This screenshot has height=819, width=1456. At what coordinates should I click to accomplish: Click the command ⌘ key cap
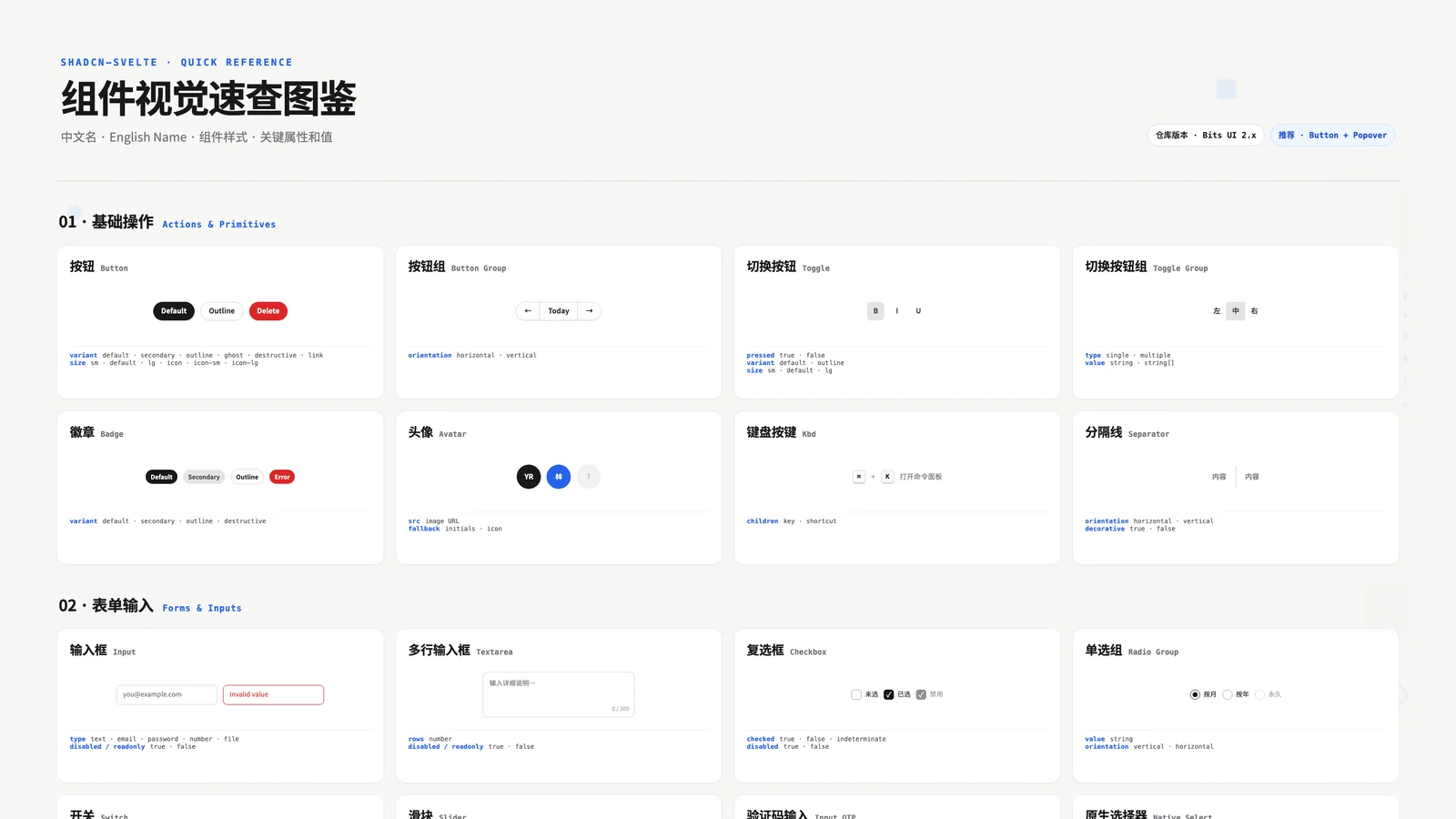858,477
